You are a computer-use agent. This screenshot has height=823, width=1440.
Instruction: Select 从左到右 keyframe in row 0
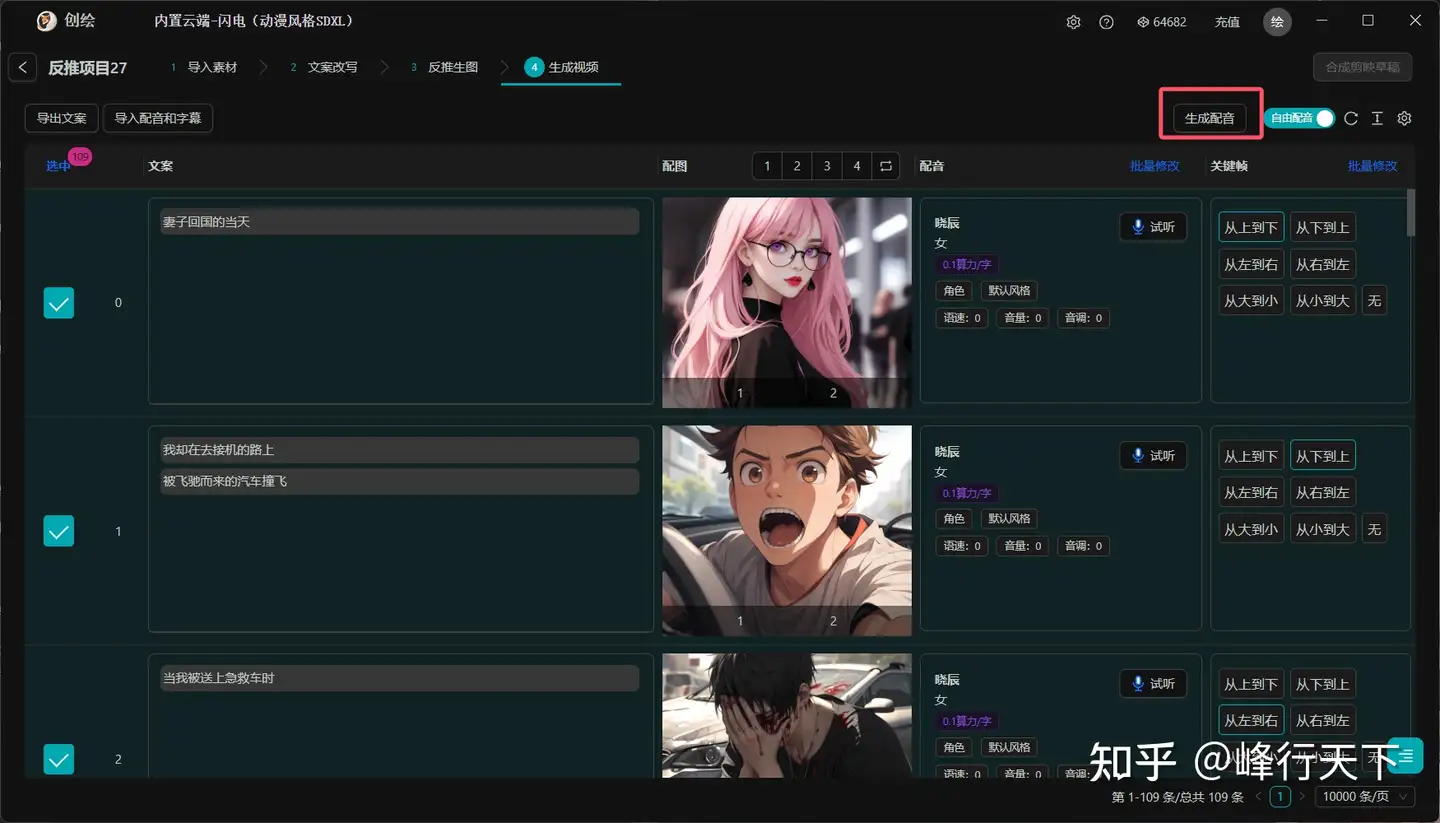(x=1251, y=264)
